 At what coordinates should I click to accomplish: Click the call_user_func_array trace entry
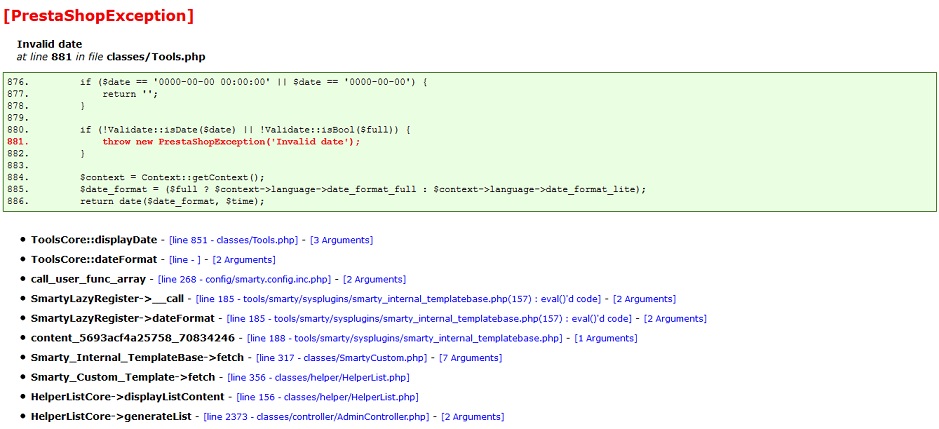(x=88, y=279)
